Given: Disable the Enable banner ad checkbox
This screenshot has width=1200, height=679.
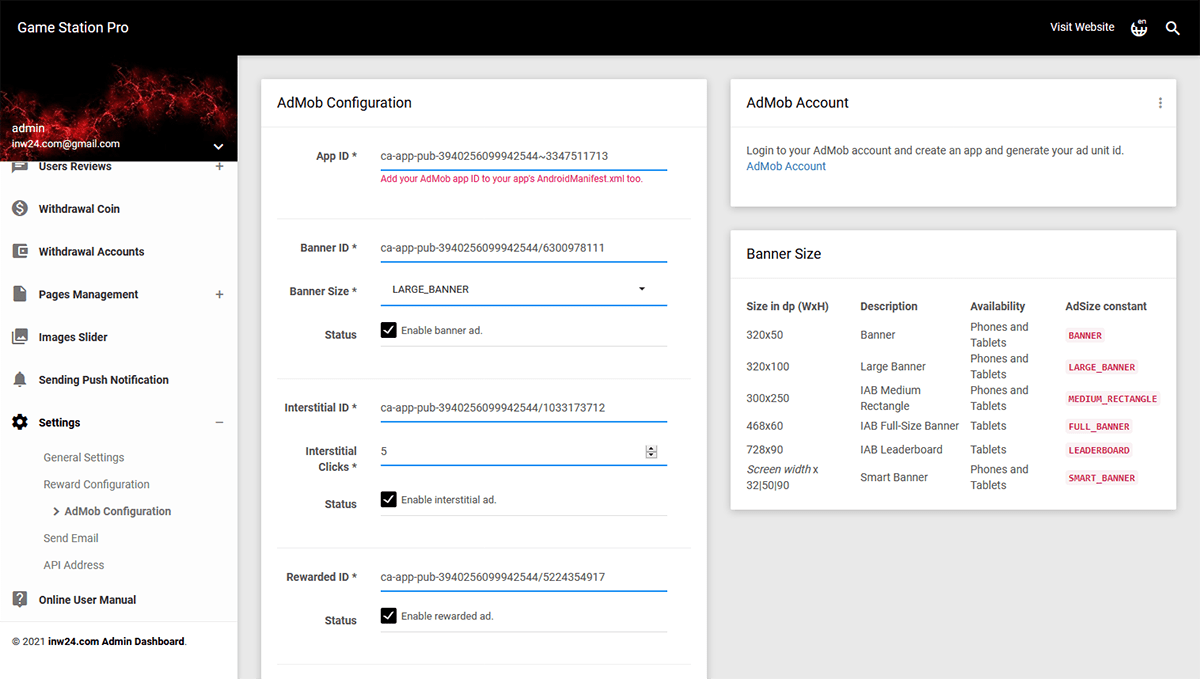Looking at the screenshot, I should click(389, 330).
